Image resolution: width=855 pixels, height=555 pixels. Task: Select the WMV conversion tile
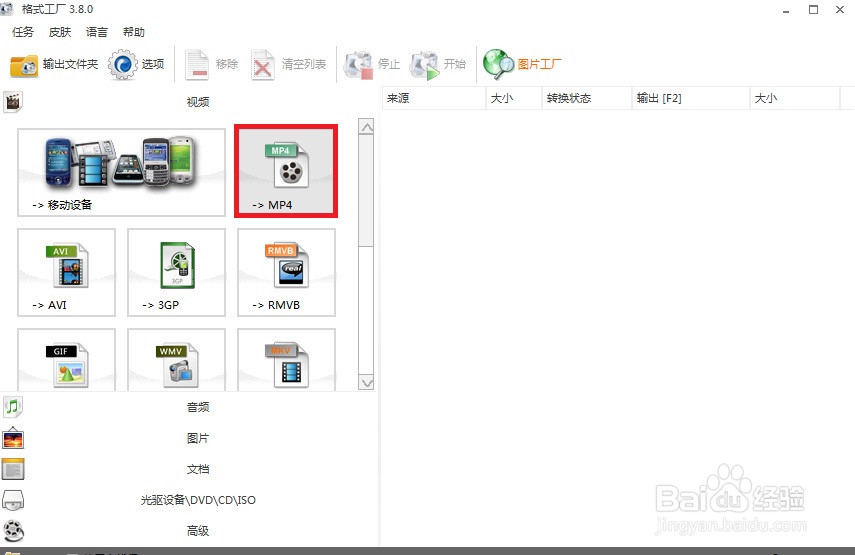[176, 360]
